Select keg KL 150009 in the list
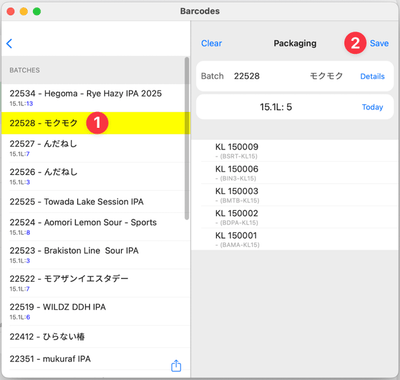Screen dimensions: 400x380 pyautogui.click(x=295, y=151)
